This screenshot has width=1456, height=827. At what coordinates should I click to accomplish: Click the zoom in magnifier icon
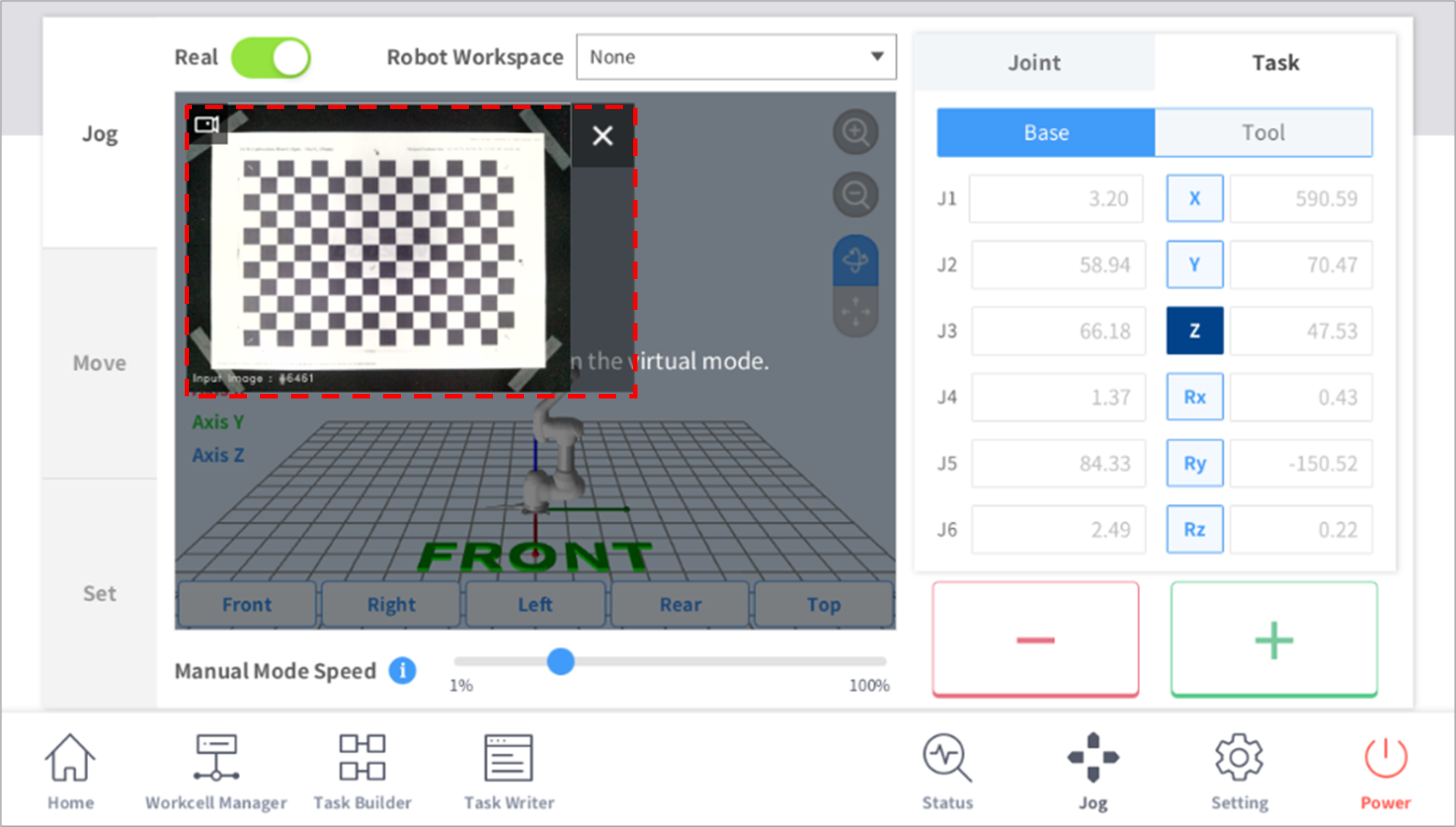[855, 133]
